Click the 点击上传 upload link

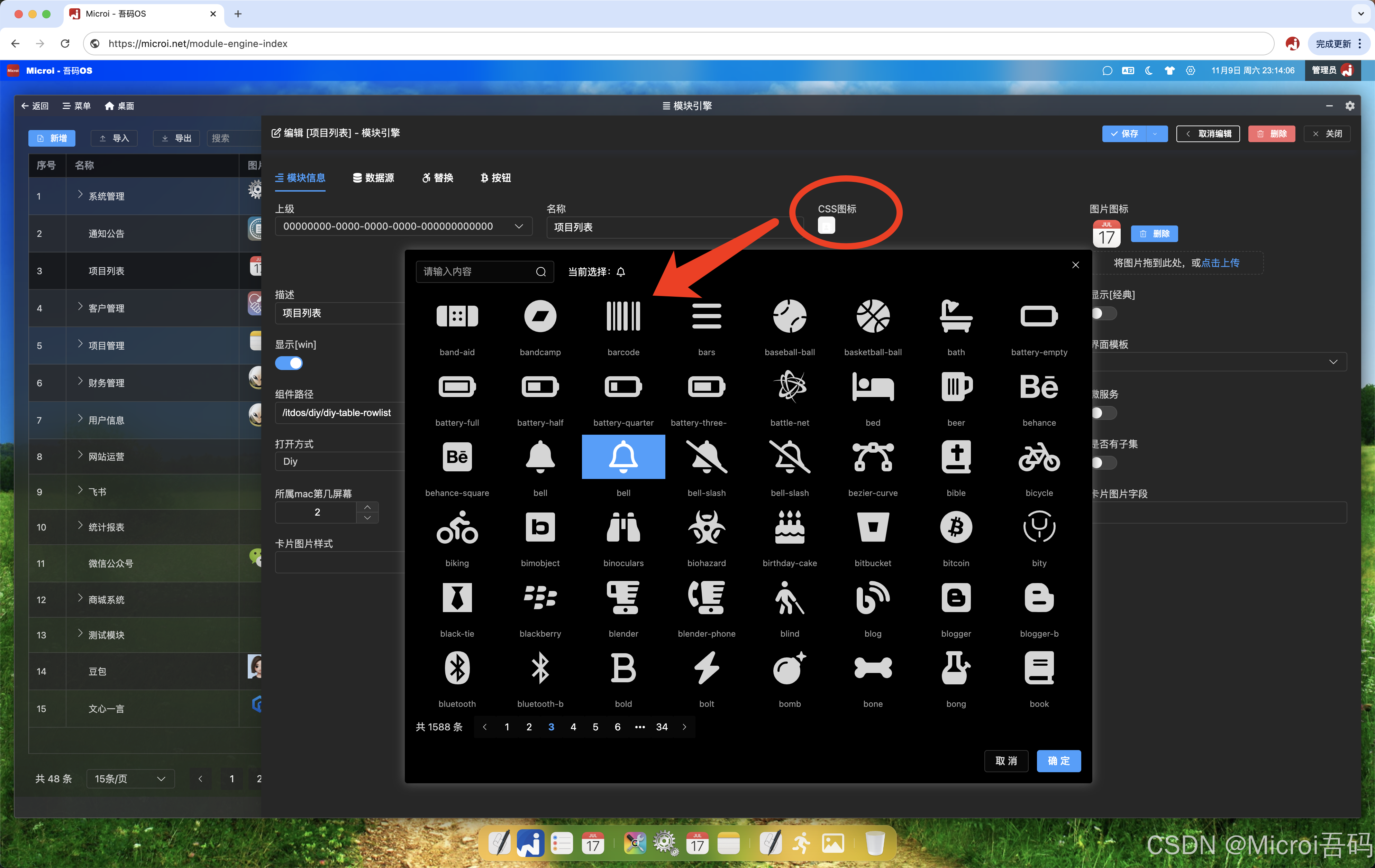1220,263
